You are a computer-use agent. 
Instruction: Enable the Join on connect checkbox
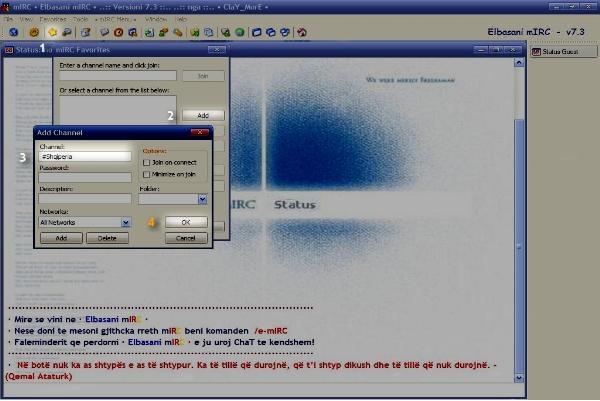coord(146,163)
